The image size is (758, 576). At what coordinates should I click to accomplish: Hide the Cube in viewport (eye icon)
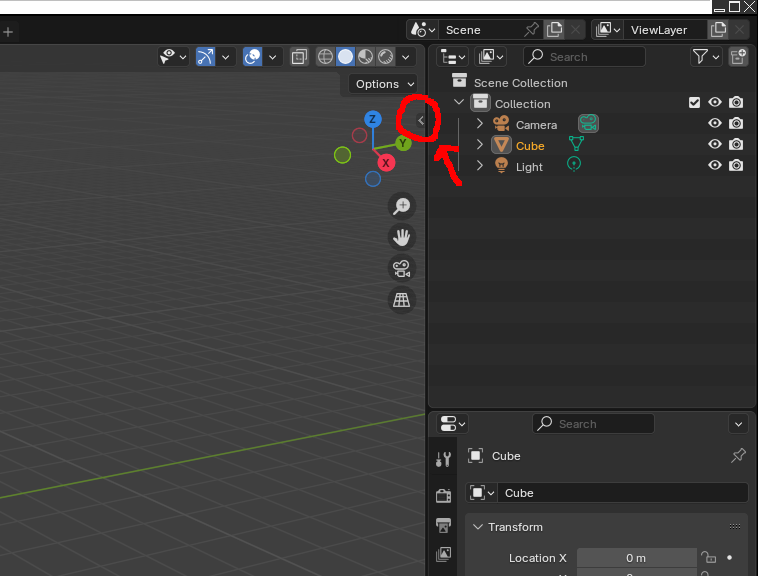pyautogui.click(x=715, y=145)
